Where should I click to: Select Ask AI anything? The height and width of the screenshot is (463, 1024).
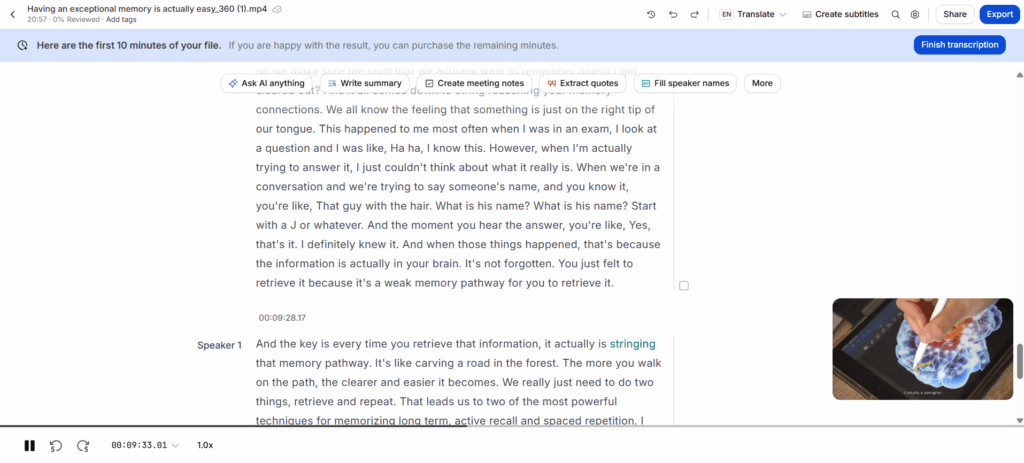tap(266, 84)
